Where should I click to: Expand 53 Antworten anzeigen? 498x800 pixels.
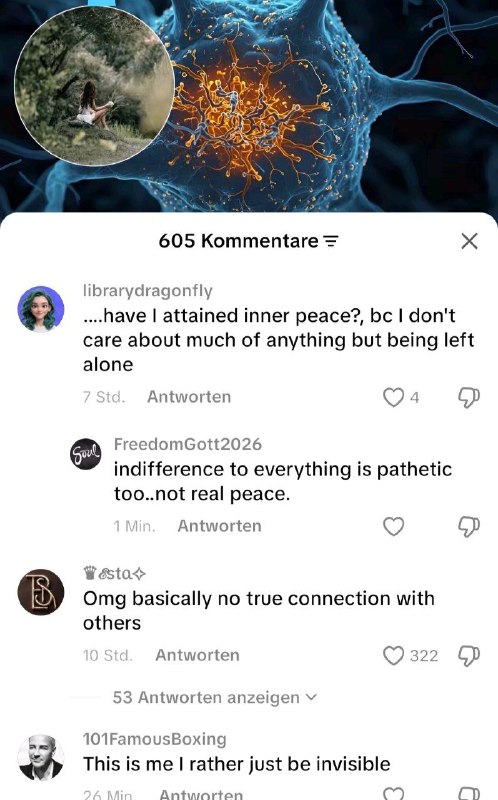click(x=214, y=697)
